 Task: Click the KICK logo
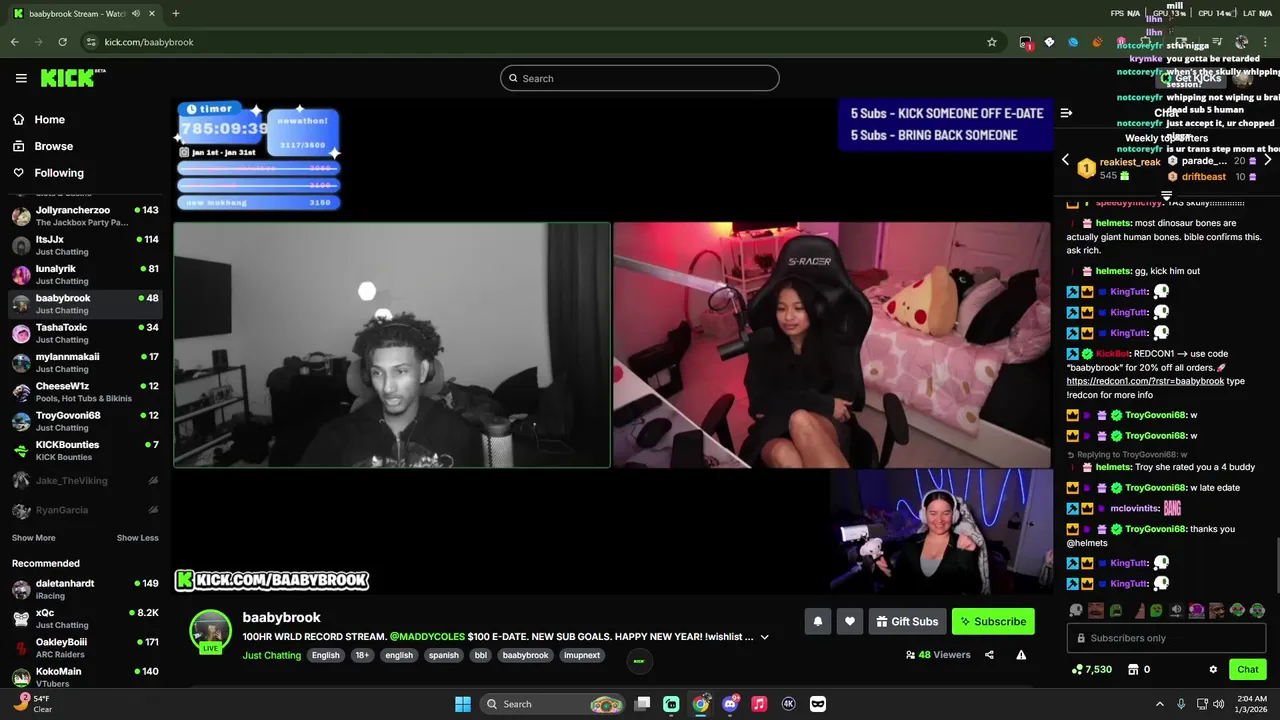click(73, 78)
